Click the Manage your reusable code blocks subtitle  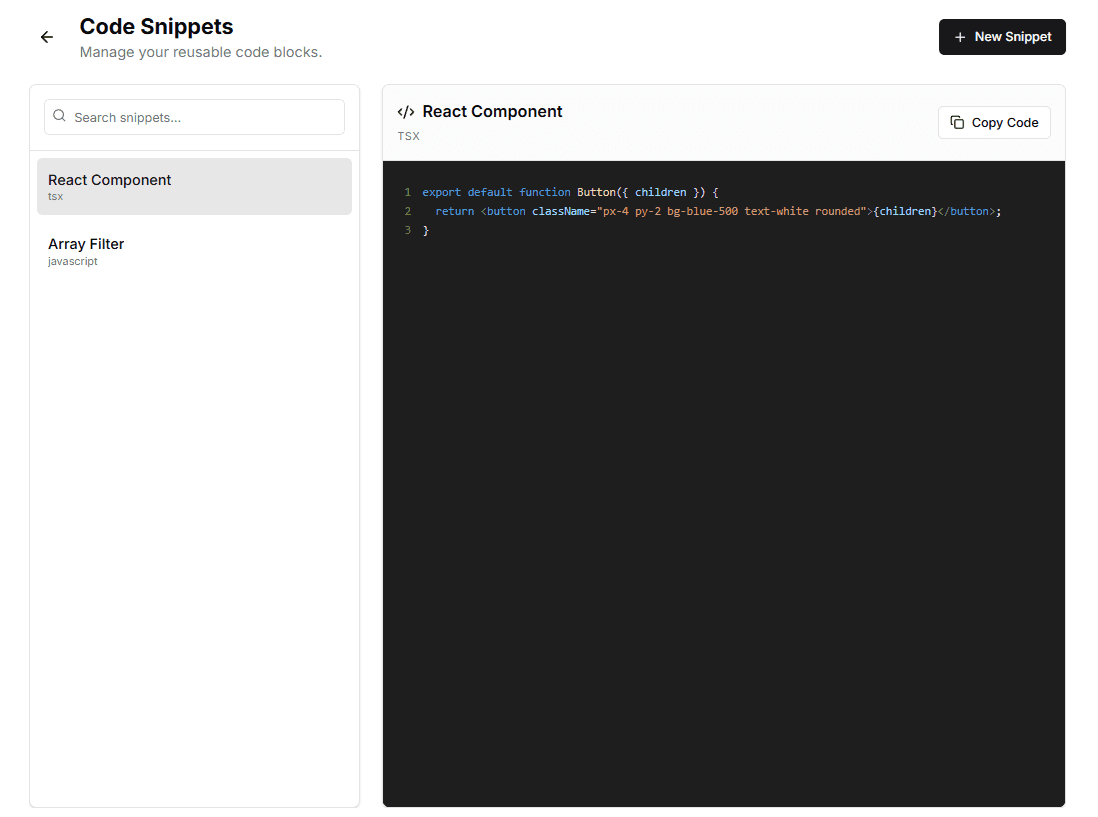201,52
